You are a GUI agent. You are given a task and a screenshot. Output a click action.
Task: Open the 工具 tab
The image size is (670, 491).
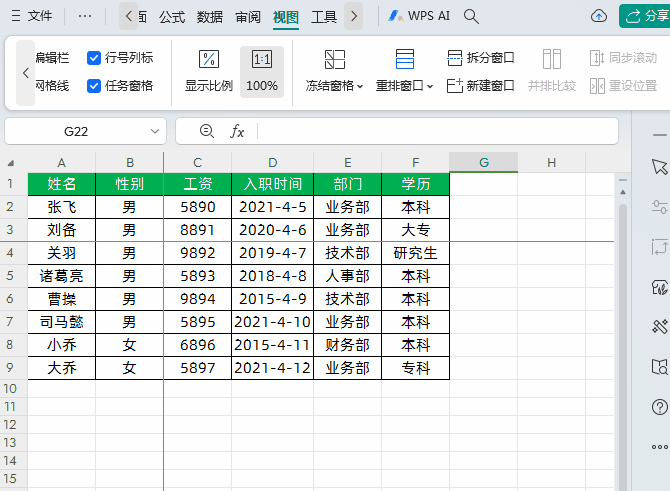(x=324, y=17)
